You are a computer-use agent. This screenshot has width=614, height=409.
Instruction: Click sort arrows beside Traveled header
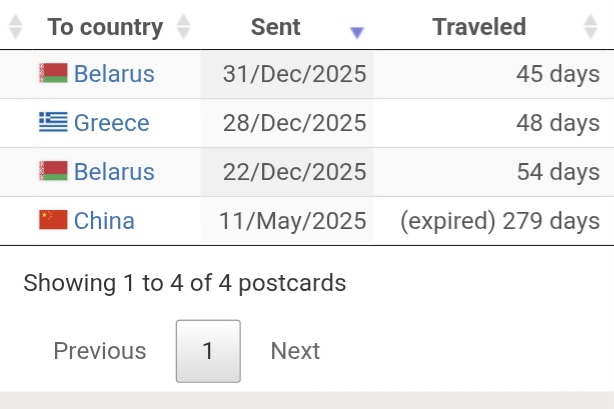tap(590, 28)
